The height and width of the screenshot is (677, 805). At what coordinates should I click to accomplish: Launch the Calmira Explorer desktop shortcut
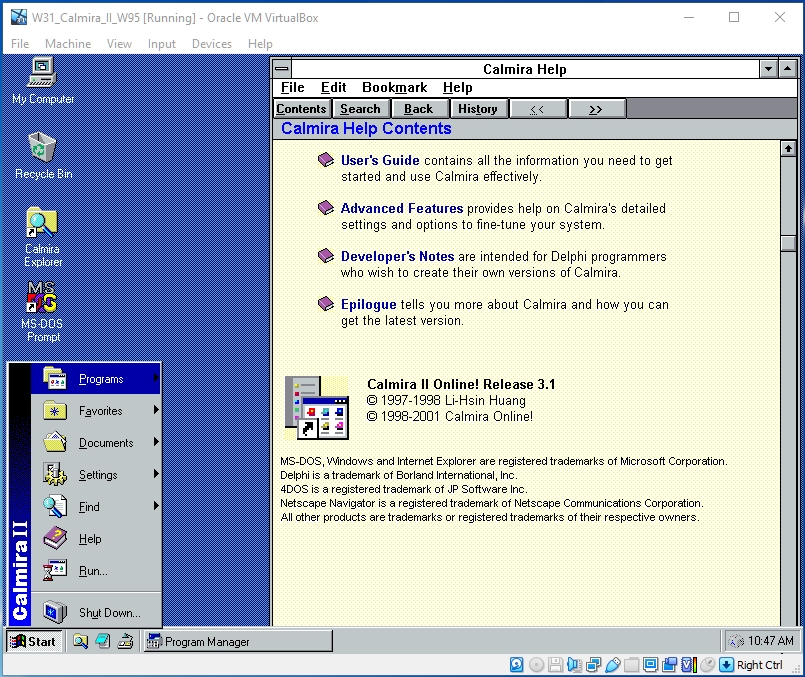43,237
